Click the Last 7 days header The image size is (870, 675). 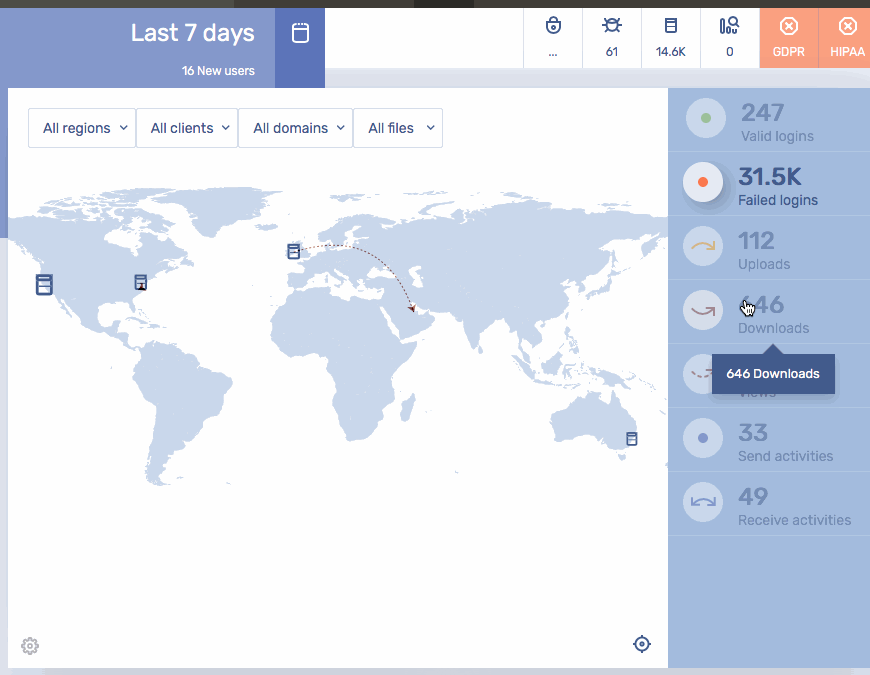pyautogui.click(x=192, y=33)
